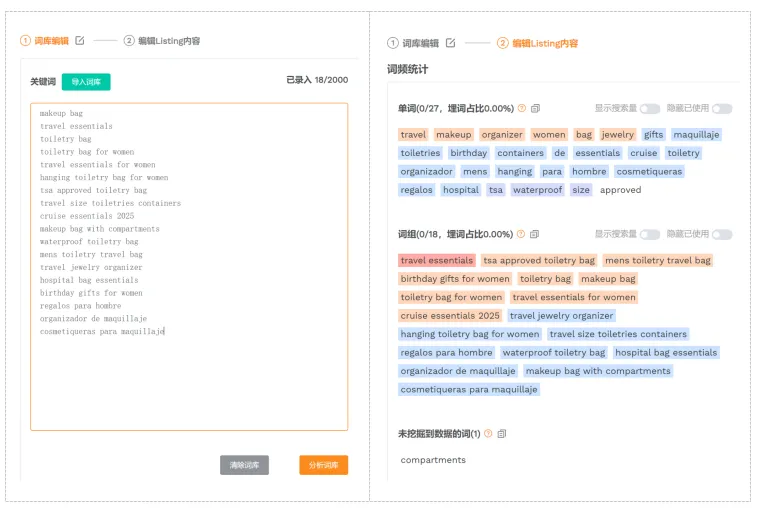The image size is (762, 510).
Task: Click the 'hombre' single-word tag
Action: (589, 172)
